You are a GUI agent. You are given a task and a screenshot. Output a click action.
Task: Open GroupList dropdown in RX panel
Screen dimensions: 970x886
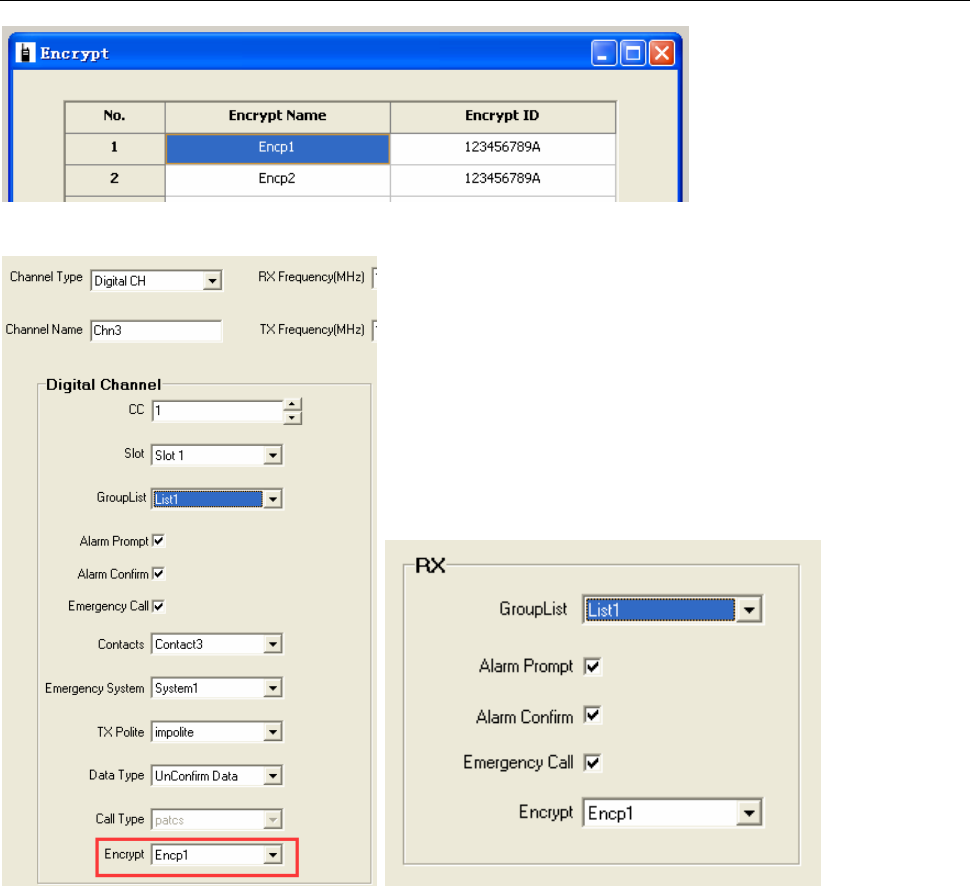(749, 610)
